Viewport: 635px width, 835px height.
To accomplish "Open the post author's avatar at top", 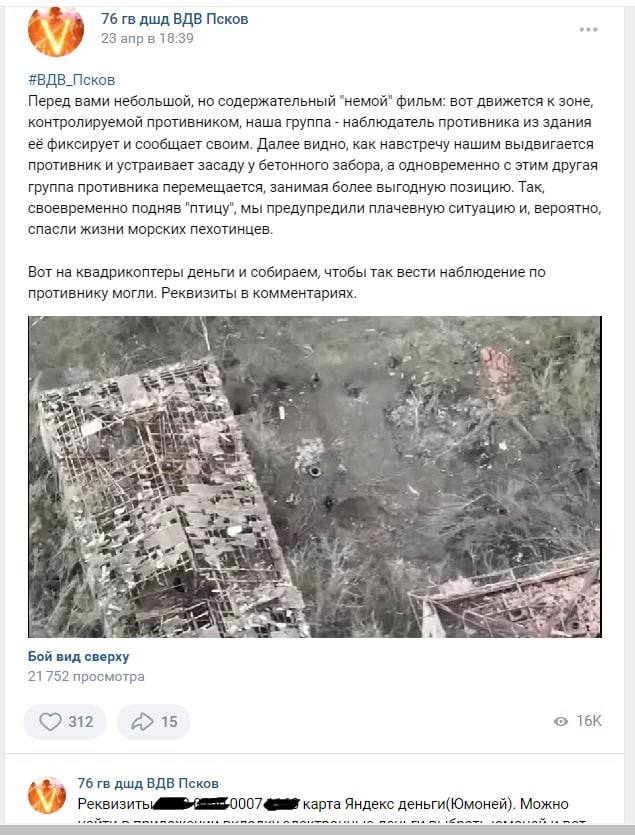I will click(x=55, y=30).
